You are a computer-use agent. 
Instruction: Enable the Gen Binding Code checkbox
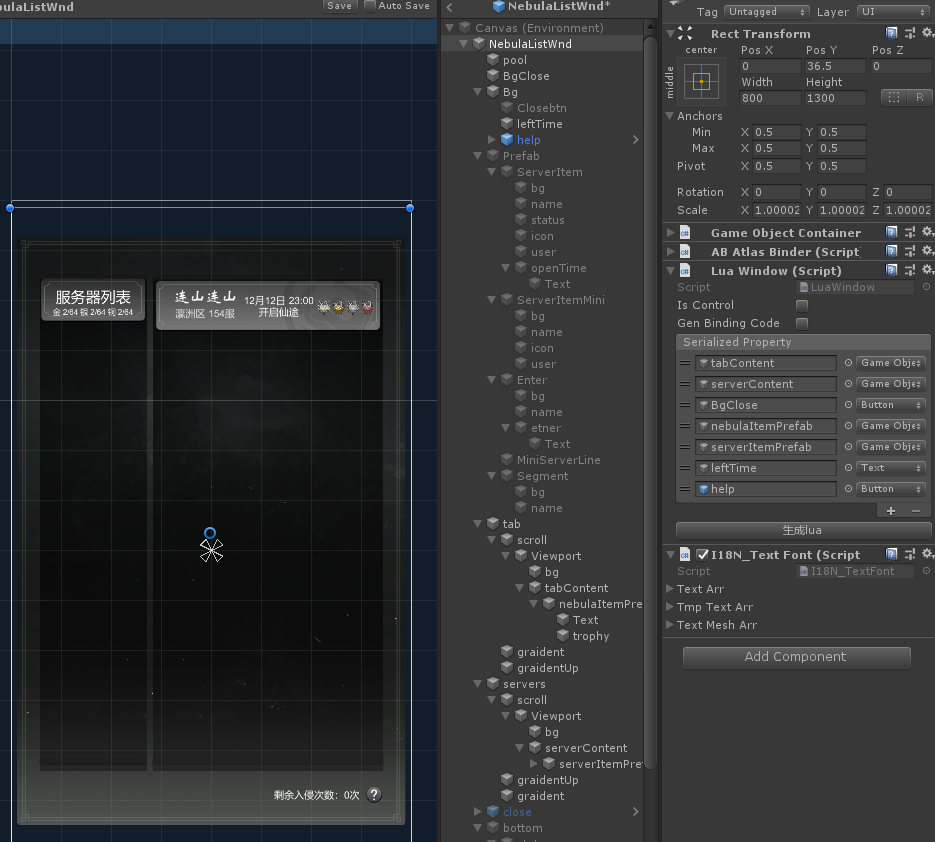(x=802, y=323)
